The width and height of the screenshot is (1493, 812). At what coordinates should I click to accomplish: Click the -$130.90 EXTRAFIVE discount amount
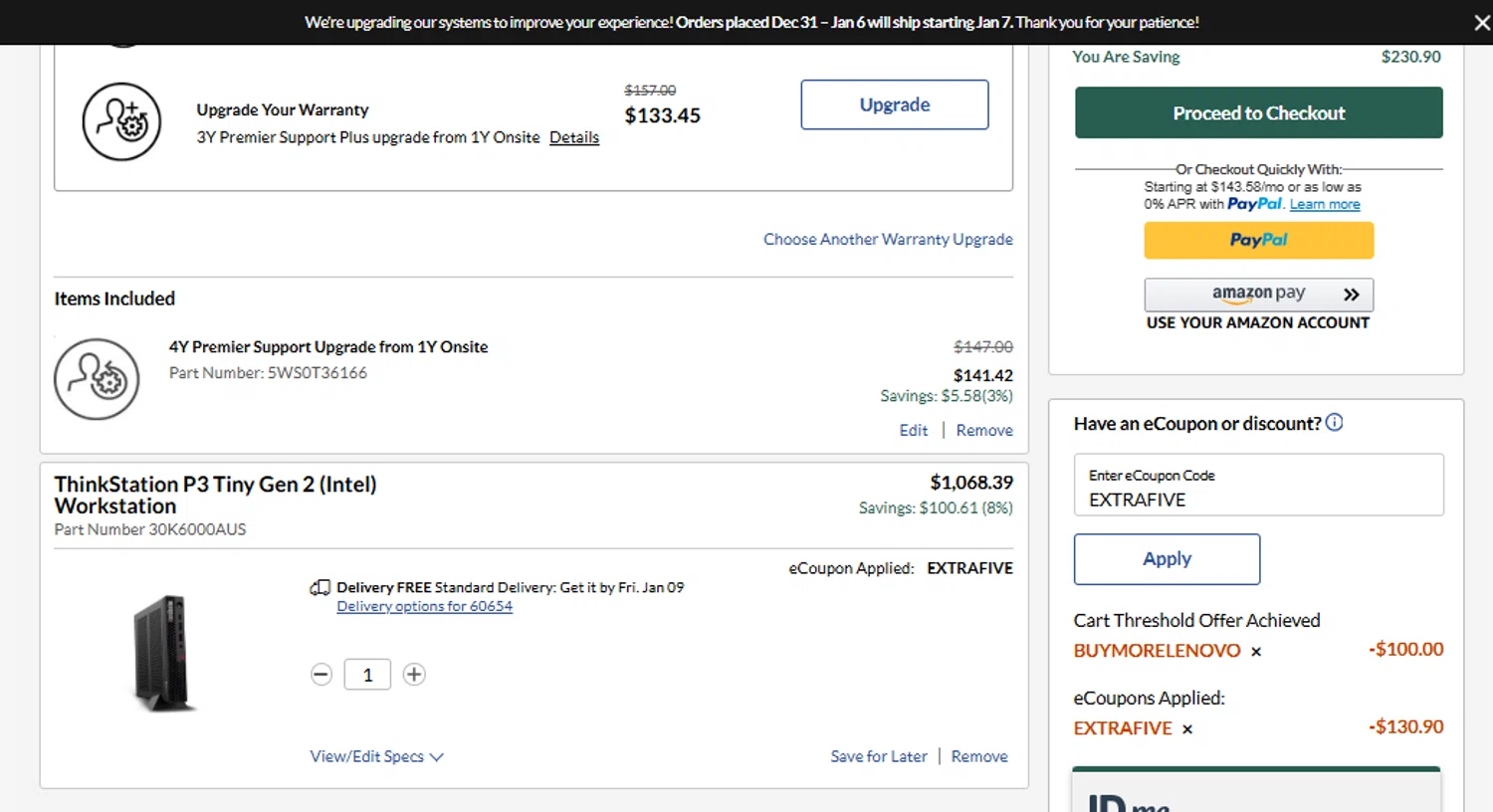pos(1405,726)
